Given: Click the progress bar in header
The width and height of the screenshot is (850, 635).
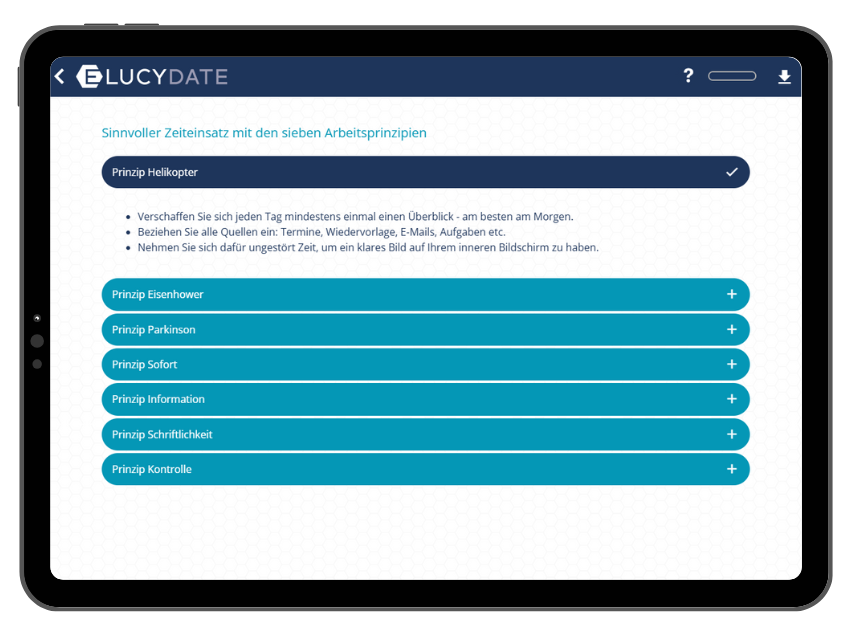Looking at the screenshot, I should click(x=732, y=76).
